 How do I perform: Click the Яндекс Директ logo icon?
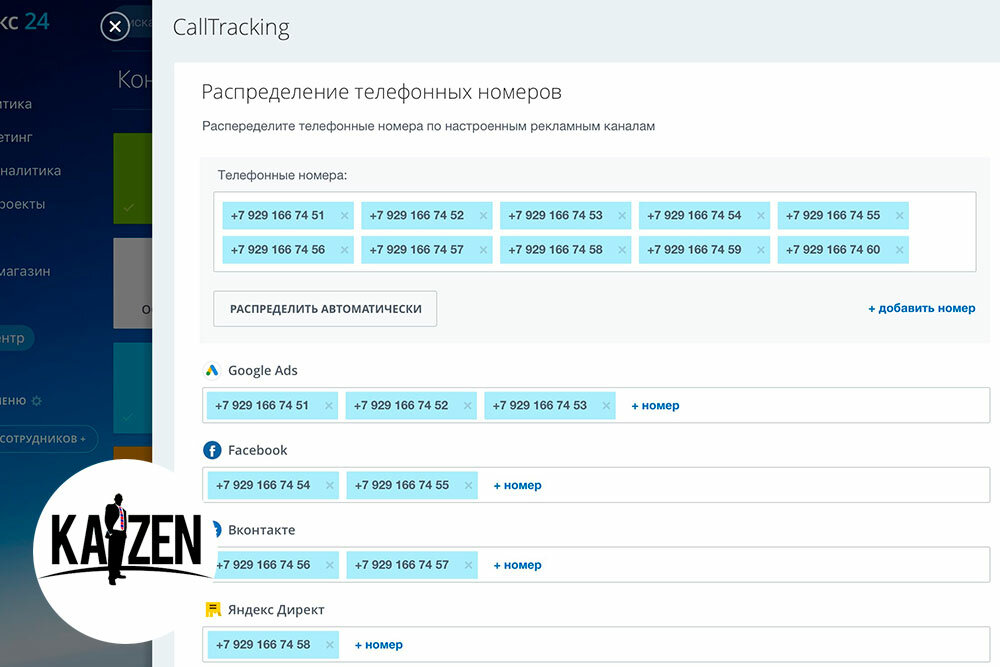(212, 610)
